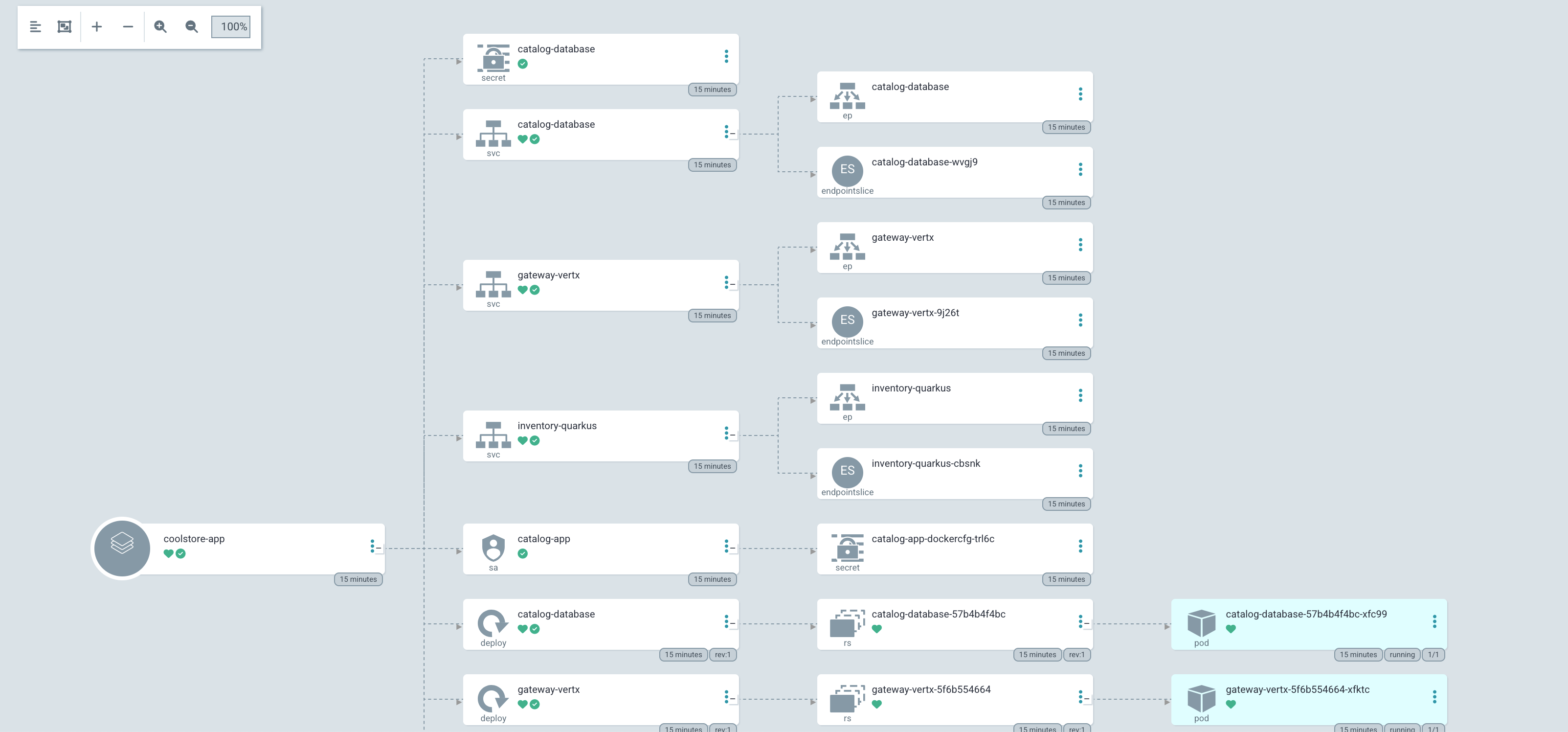Click the zoom in magnifier icon
The width and height of the screenshot is (1568, 732).
pos(160,27)
